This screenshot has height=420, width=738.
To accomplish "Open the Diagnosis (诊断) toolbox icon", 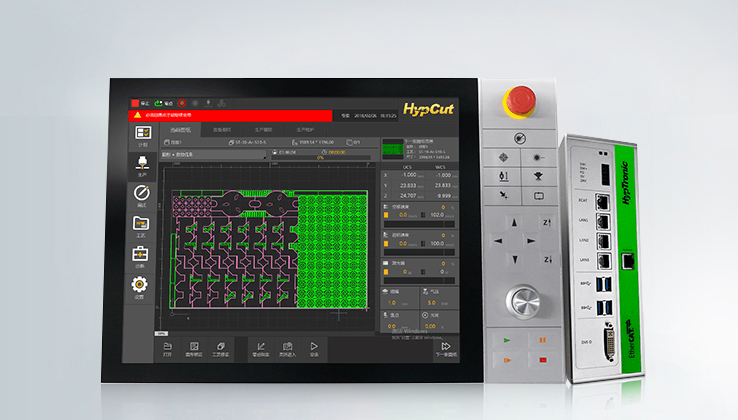I will [141, 254].
